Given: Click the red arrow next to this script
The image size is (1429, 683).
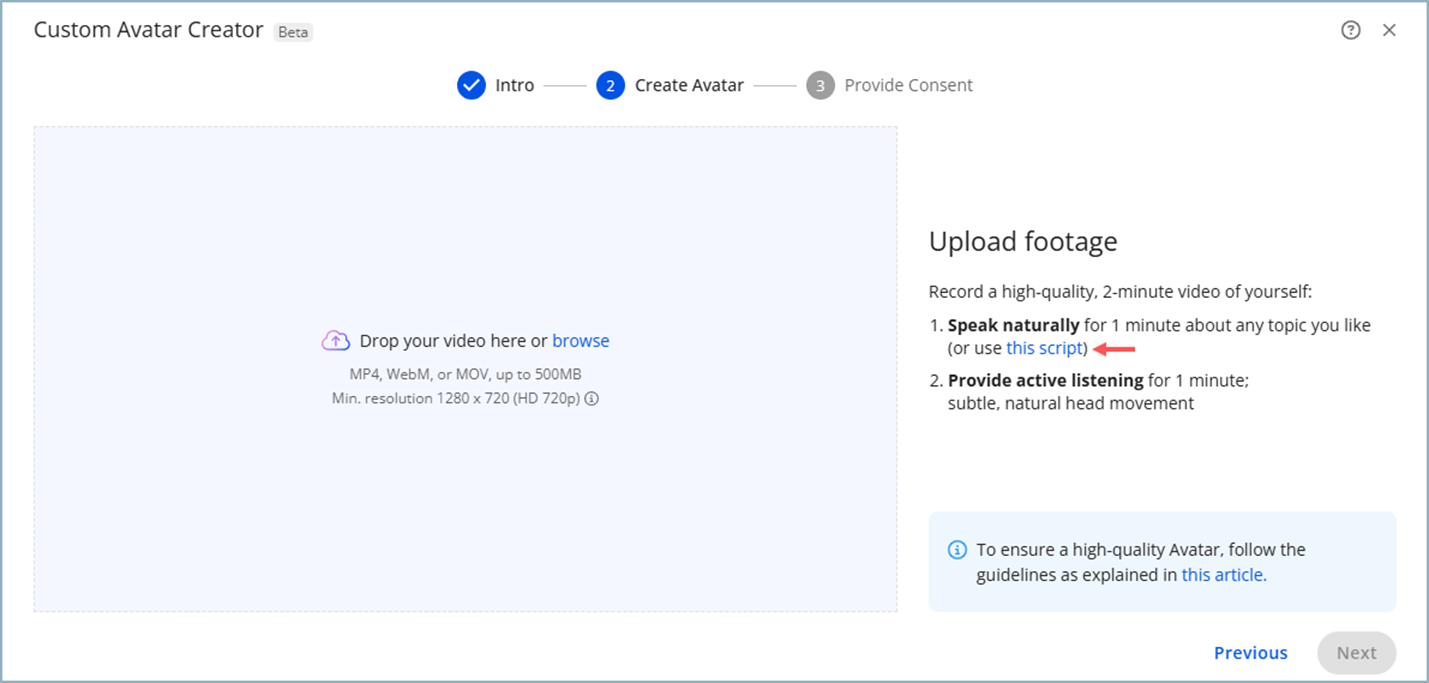Looking at the screenshot, I should point(1115,349).
